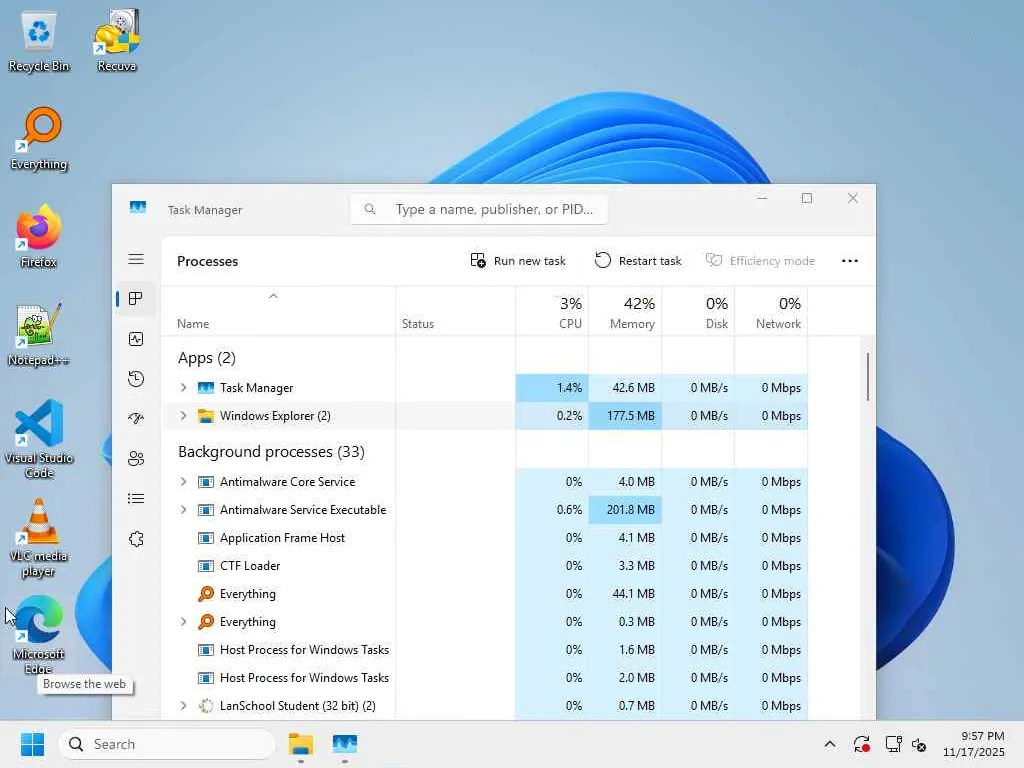Image resolution: width=1024 pixels, height=768 pixels.
Task: Click the Apps (2) group header
Action: pyautogui.click(x=206, y=358)
